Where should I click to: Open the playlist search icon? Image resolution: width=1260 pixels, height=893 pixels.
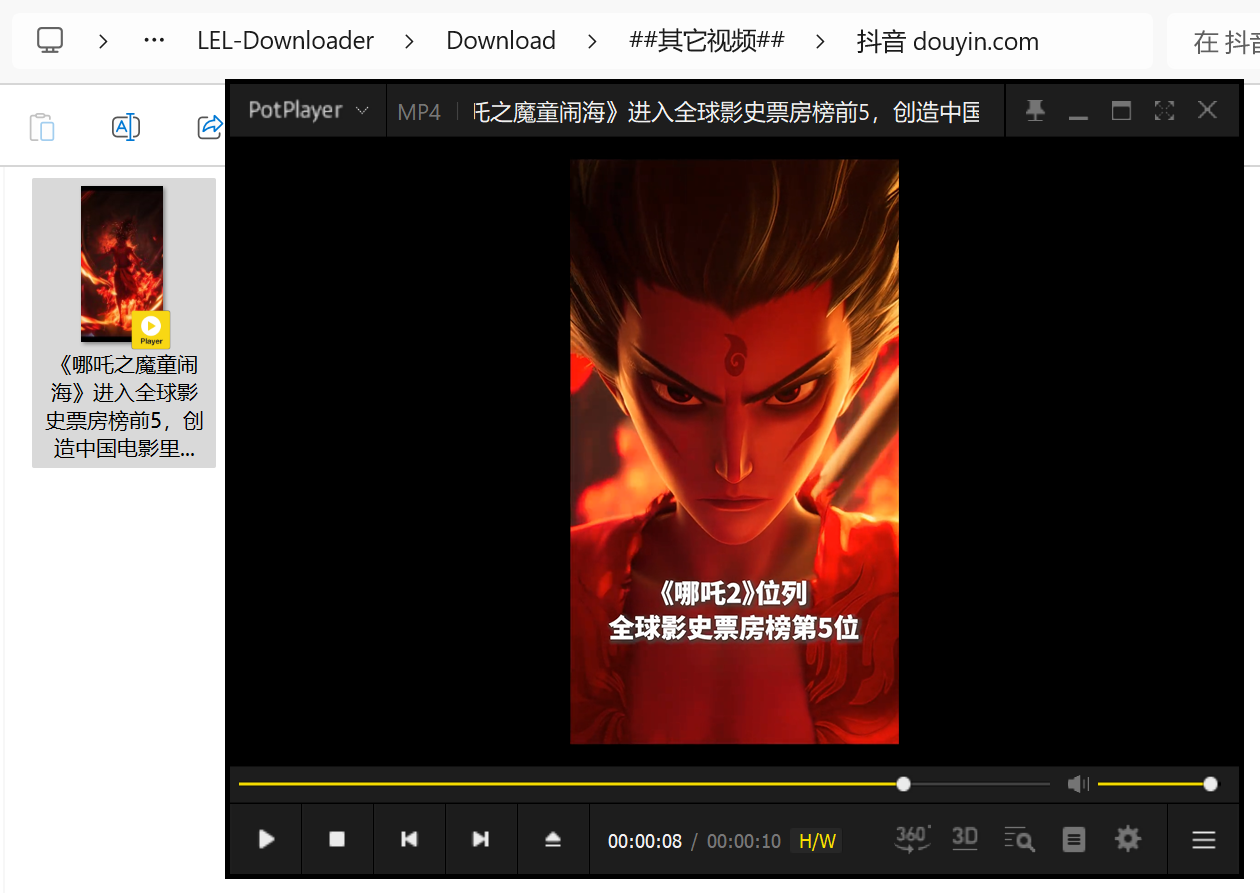click(1019, 840)
